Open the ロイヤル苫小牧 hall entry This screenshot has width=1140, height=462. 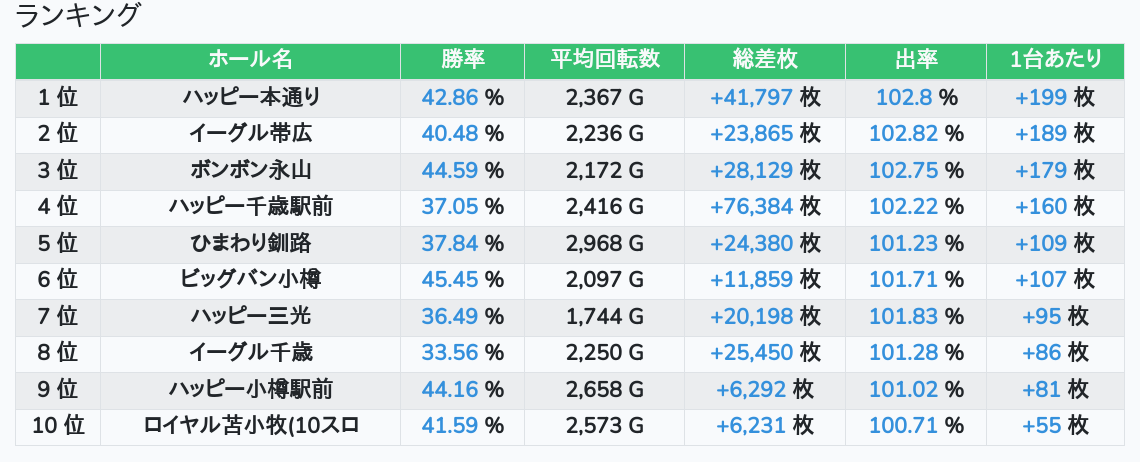click(x=251, y=426)
